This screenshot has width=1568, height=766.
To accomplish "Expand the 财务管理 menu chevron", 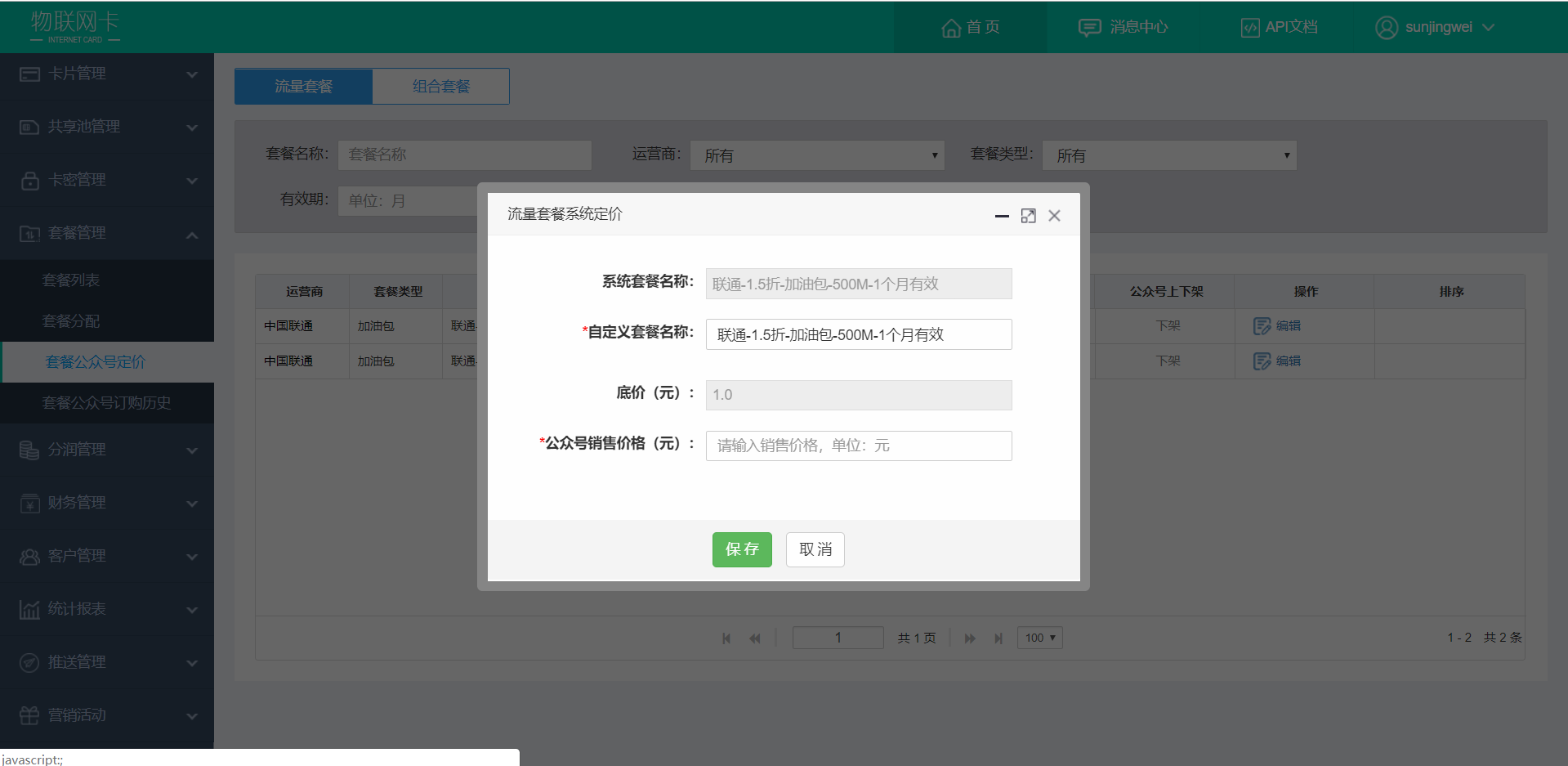I will (192, 504).
